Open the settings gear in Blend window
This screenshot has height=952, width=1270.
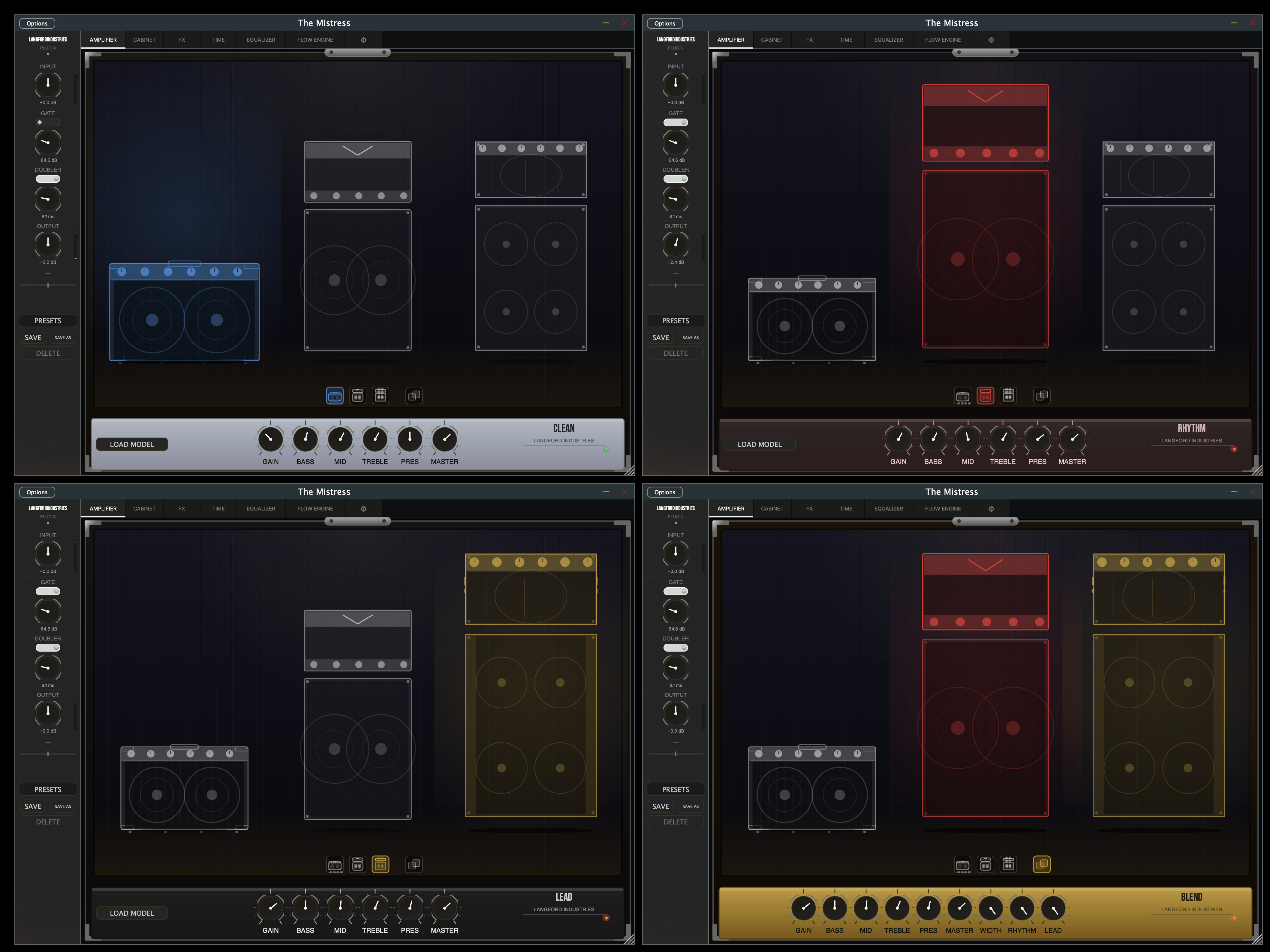(x=992, y=509)
